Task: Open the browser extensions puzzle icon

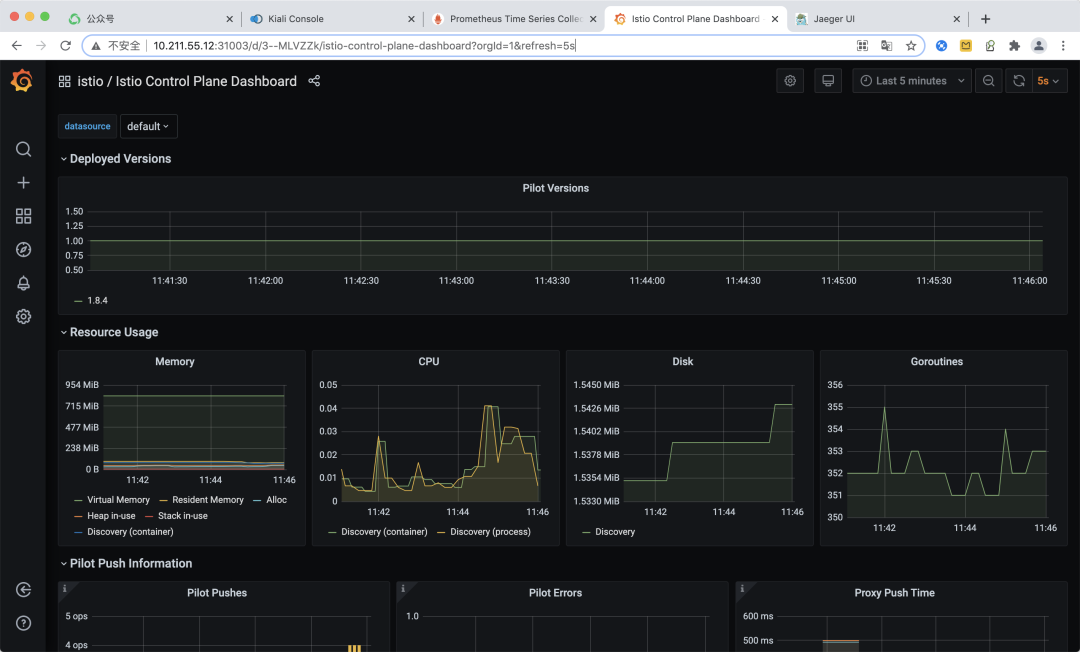Action: [1014, 45]
